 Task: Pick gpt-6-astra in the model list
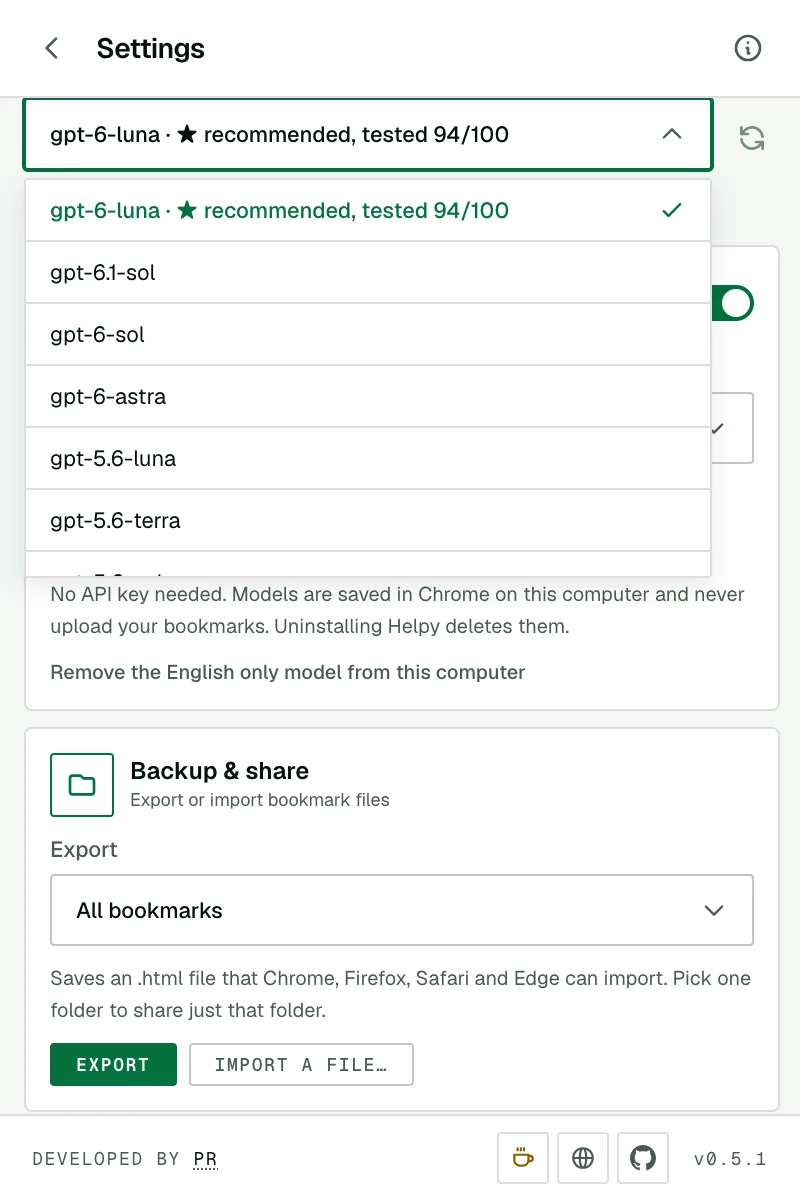pos(368,396)
